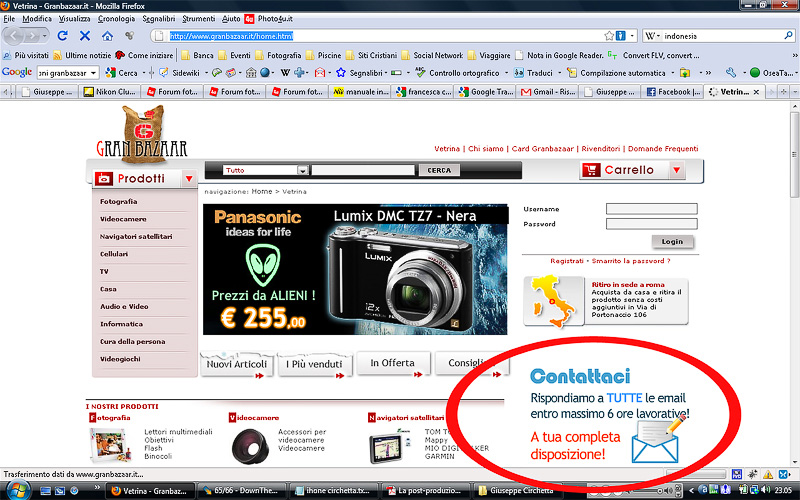Switch to the Google Tra... tab
This screenshot has width=800, height=500.
[486, 92]
